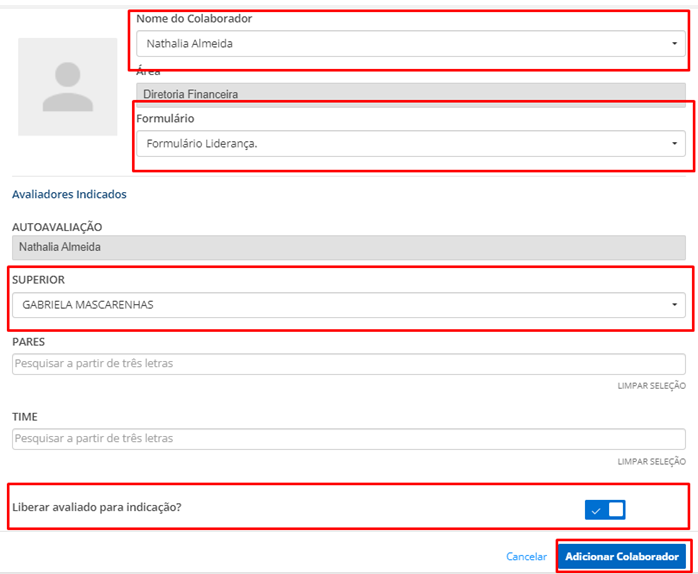Click the Cancelar link

click(x=526, y=557)
